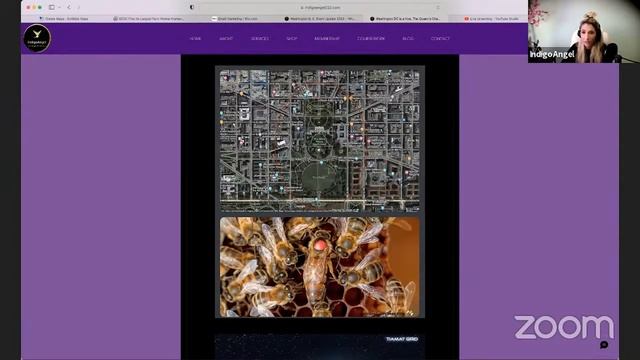Click the Safari address bar

(x=320, y=7)
